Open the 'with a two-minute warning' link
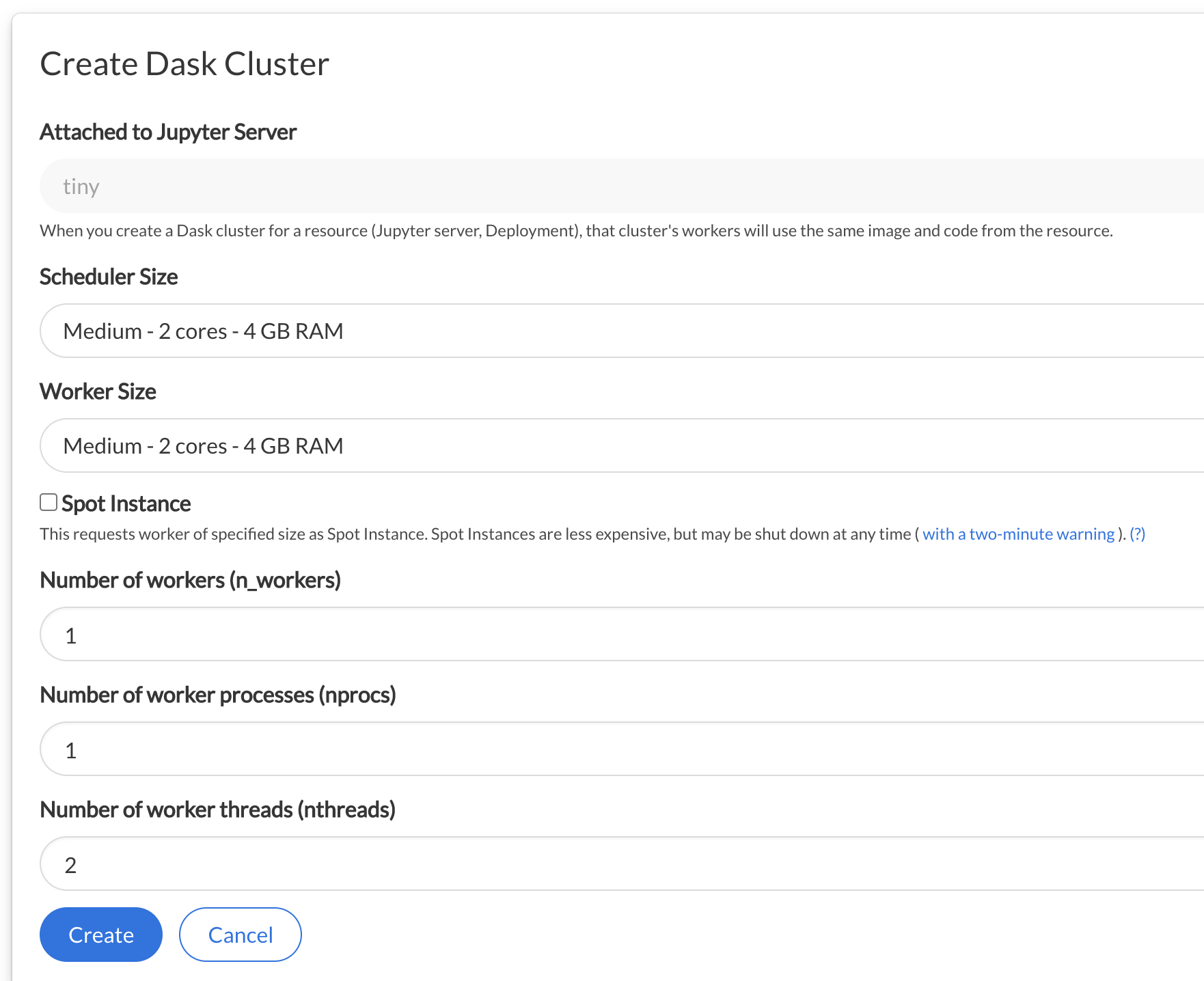Screen dimensions: 1204x981 (x=1018, y=534)
